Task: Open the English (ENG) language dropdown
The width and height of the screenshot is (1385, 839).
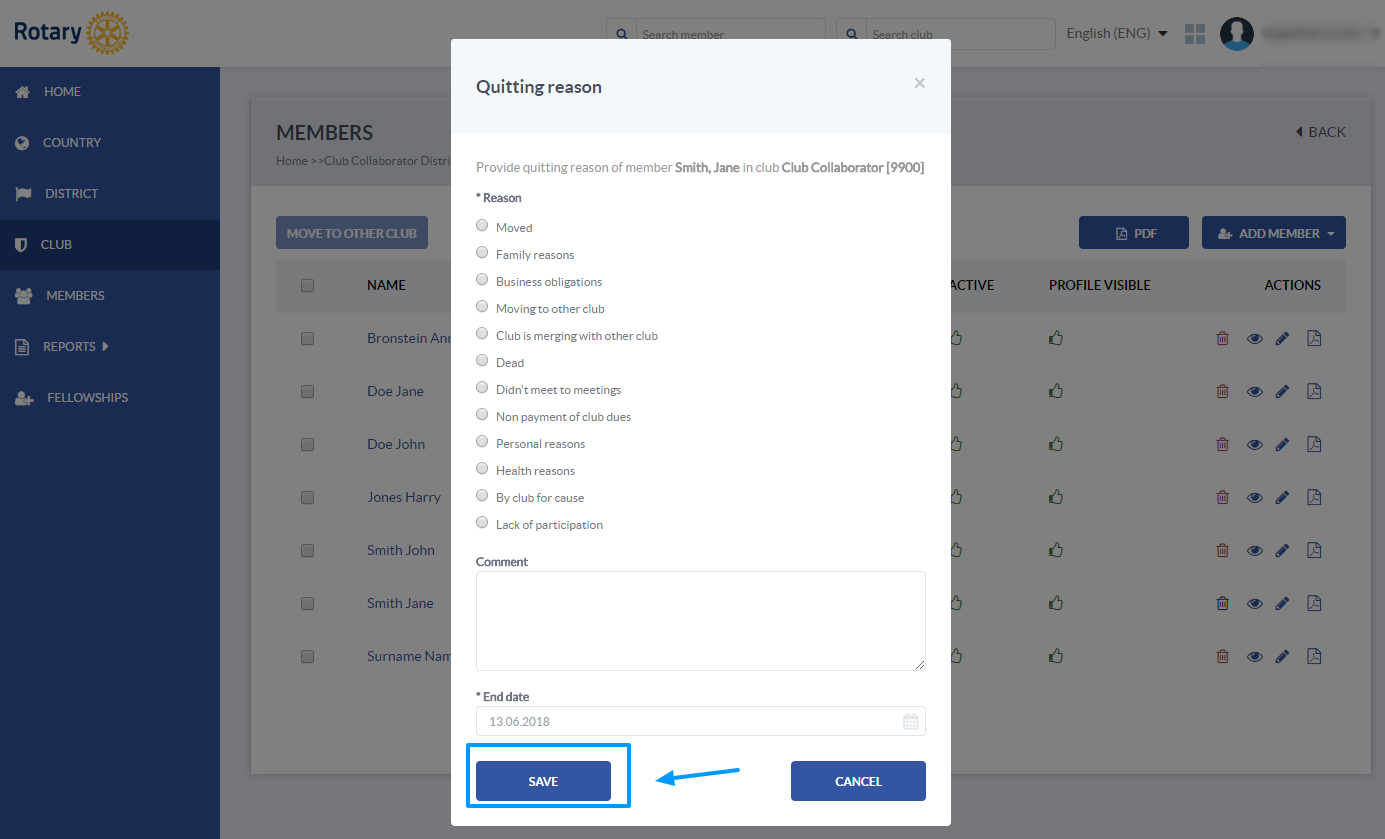Action: 1117,33
